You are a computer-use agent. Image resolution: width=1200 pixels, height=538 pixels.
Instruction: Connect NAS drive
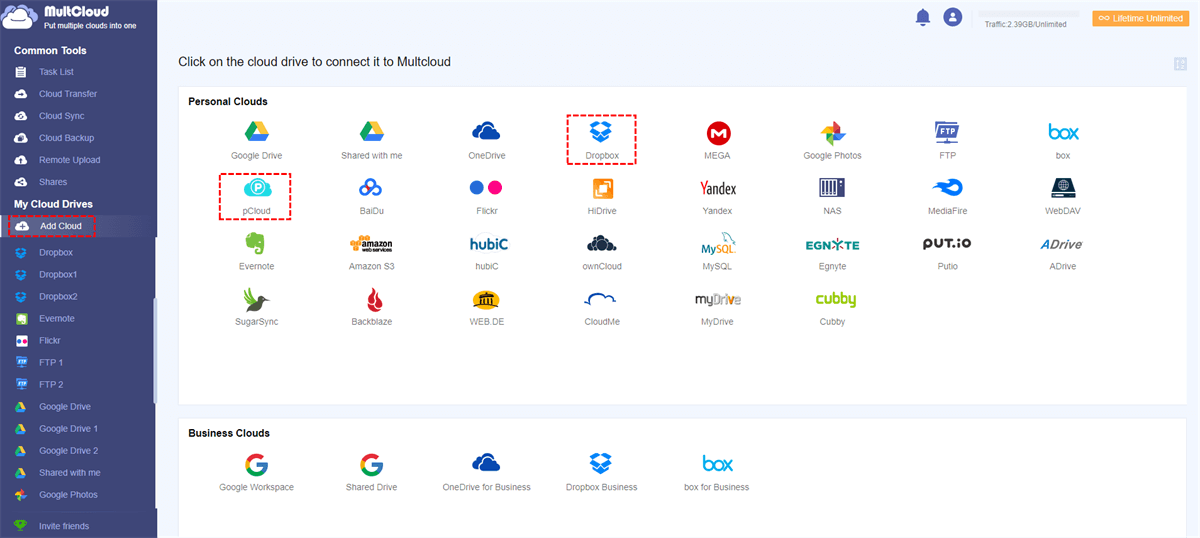tap(832, 196)
